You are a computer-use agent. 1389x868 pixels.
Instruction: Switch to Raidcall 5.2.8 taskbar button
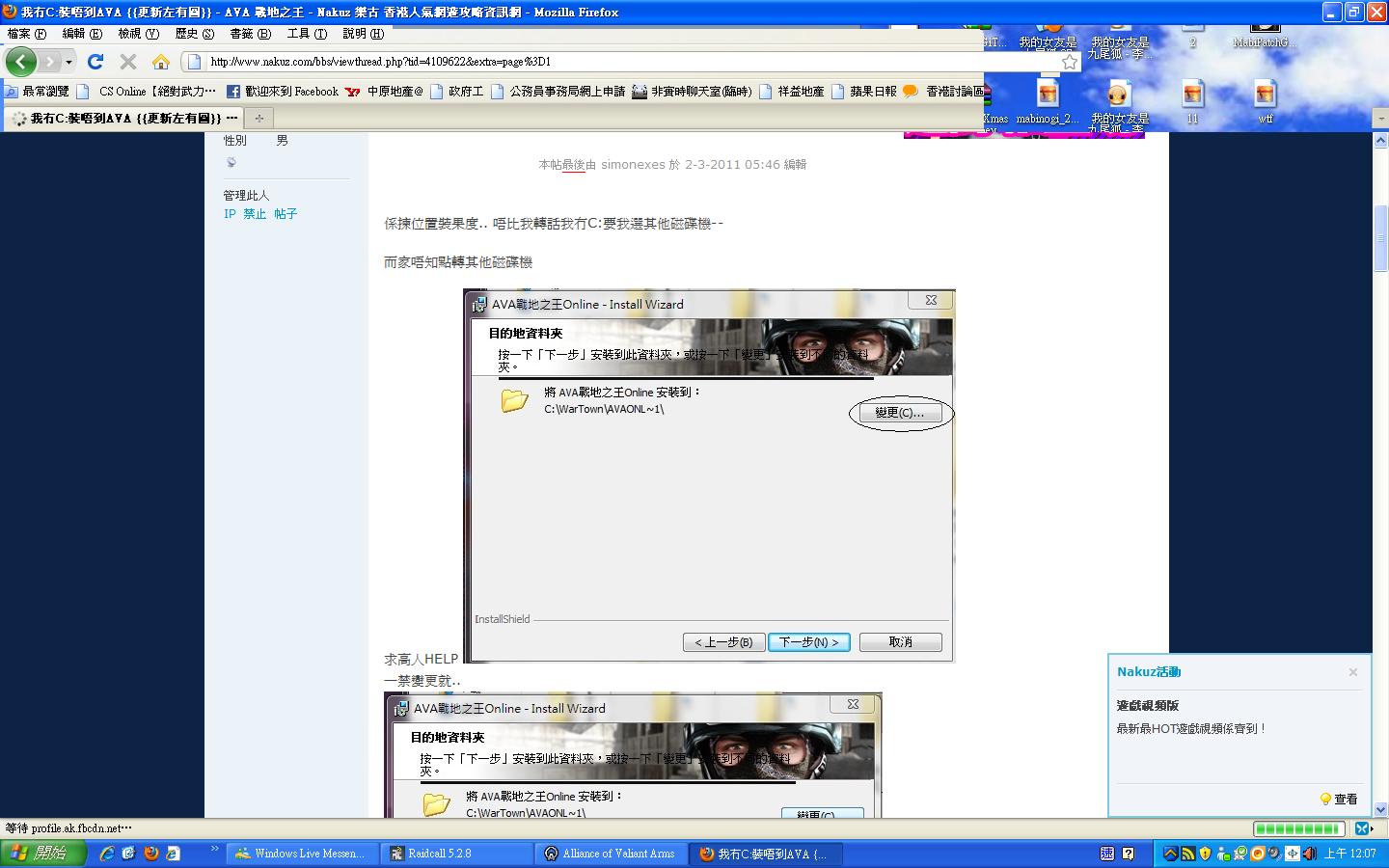(x=456, y=854)
